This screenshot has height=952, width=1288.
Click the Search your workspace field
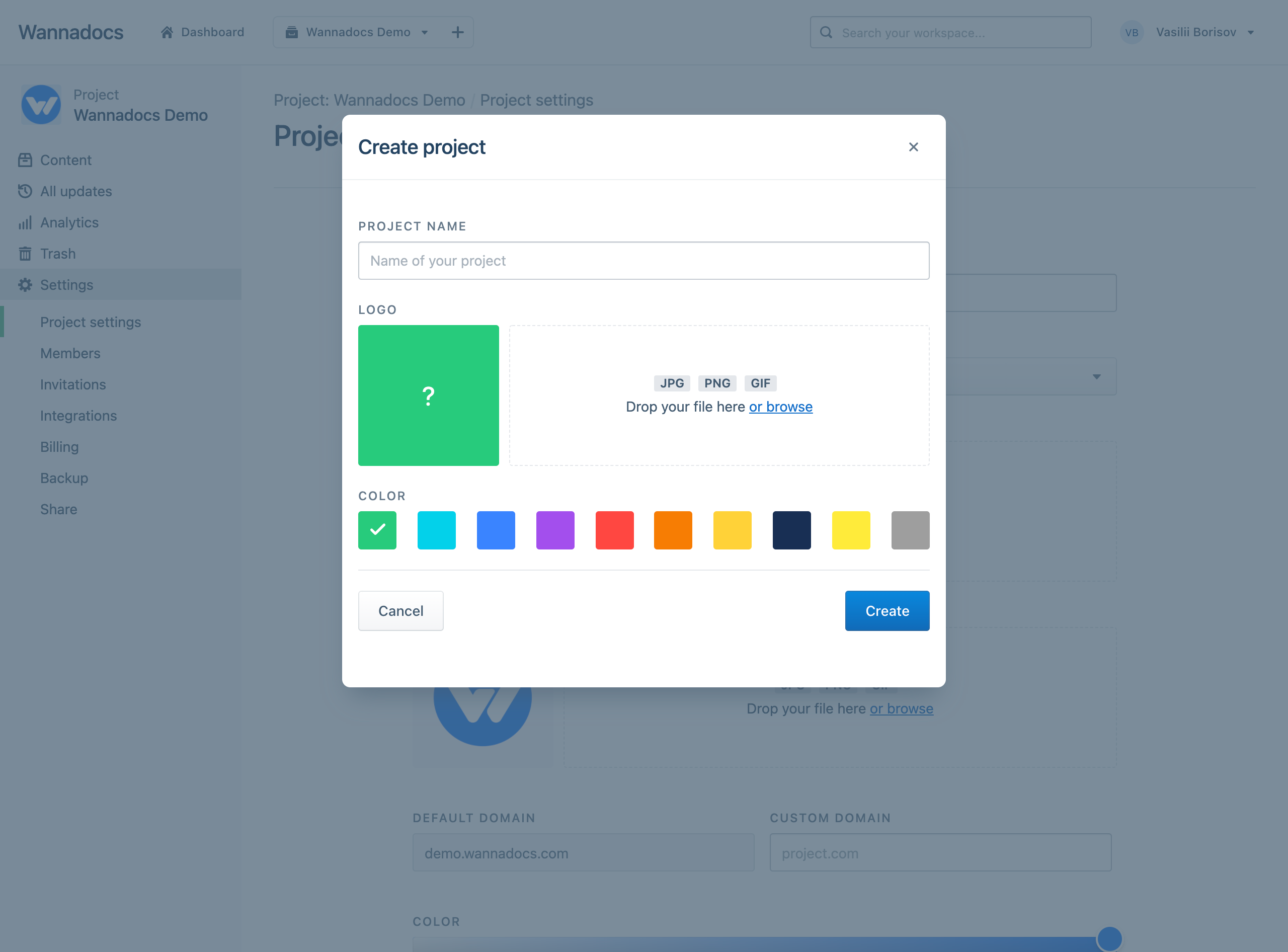951,32
